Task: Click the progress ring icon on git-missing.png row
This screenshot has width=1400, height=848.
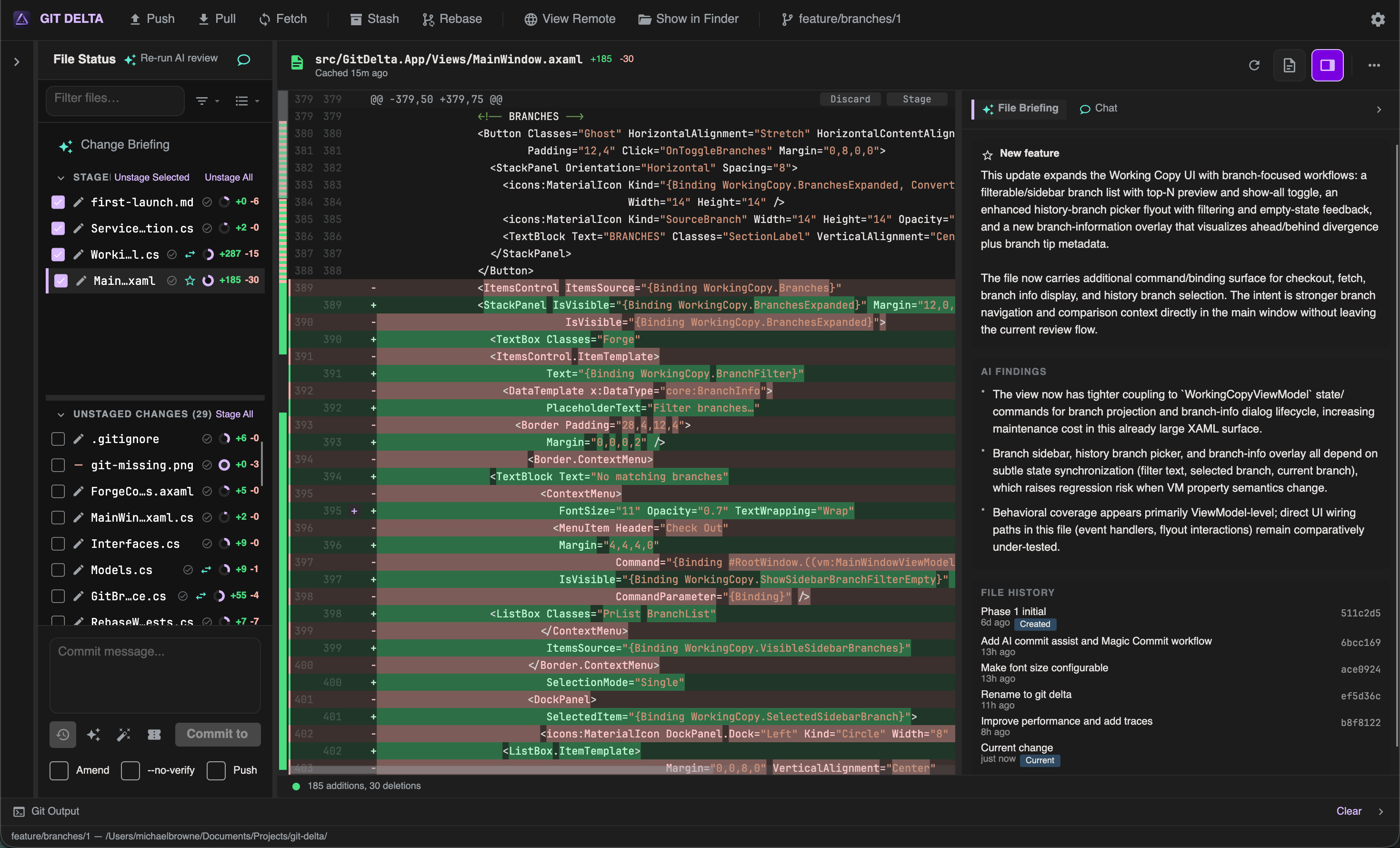Action: pos(224,465)
